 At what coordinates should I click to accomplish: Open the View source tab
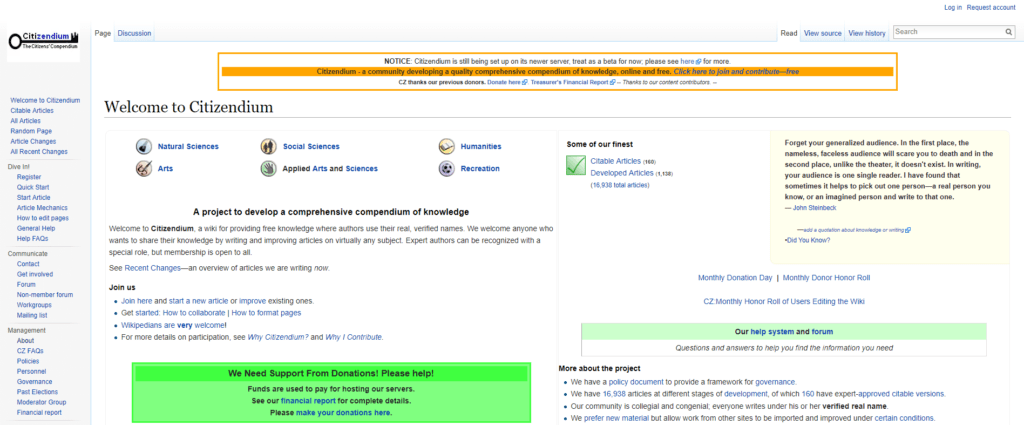coord(823,33)
